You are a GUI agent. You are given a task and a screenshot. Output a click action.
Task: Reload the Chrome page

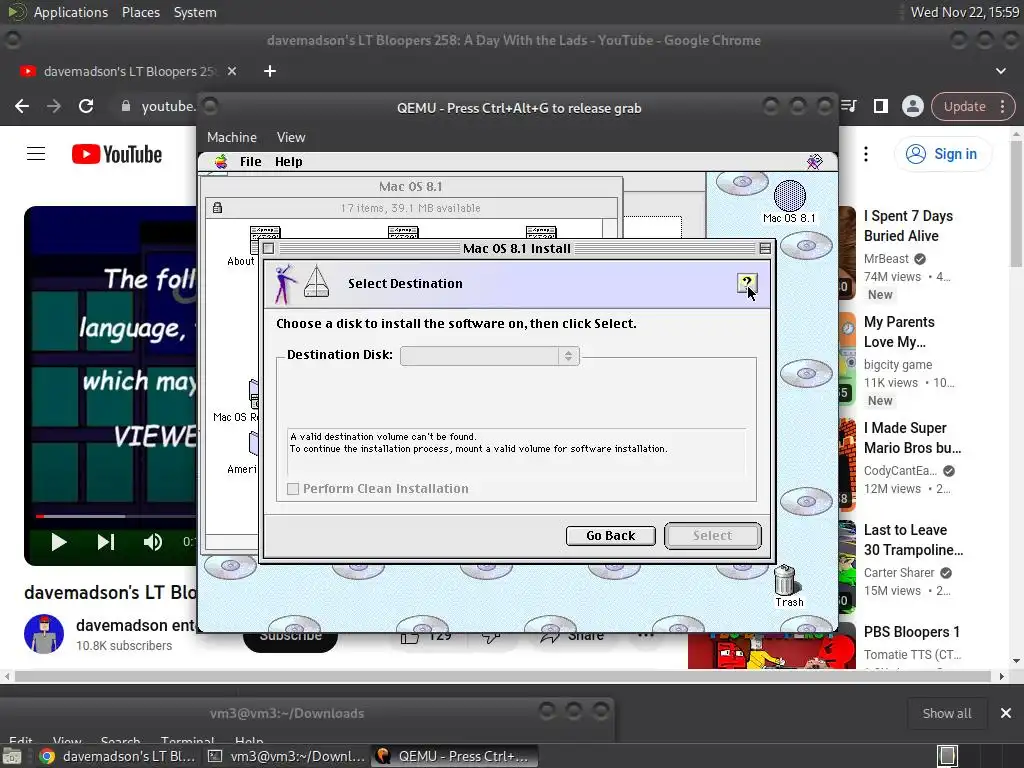pos(86,106)
